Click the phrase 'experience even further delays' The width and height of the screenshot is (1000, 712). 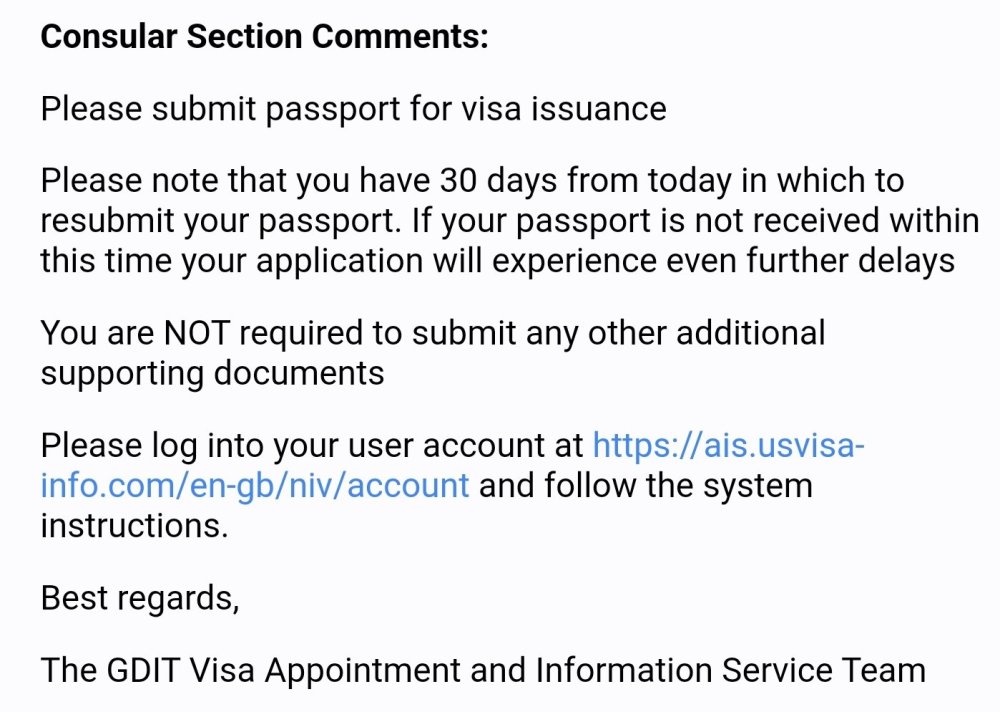(x=723, y=262)
